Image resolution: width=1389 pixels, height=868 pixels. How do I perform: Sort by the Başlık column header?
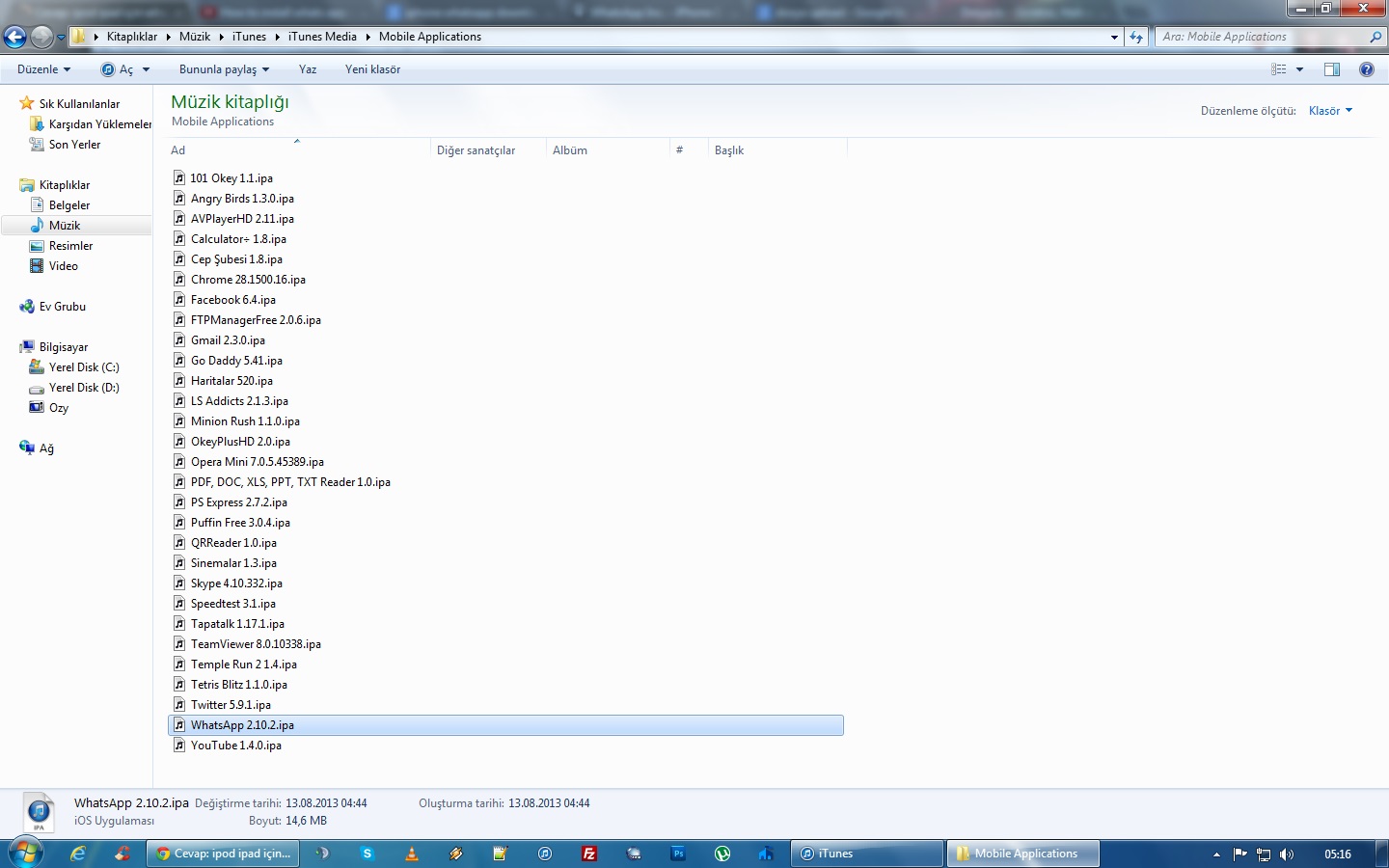coord(777,150)
